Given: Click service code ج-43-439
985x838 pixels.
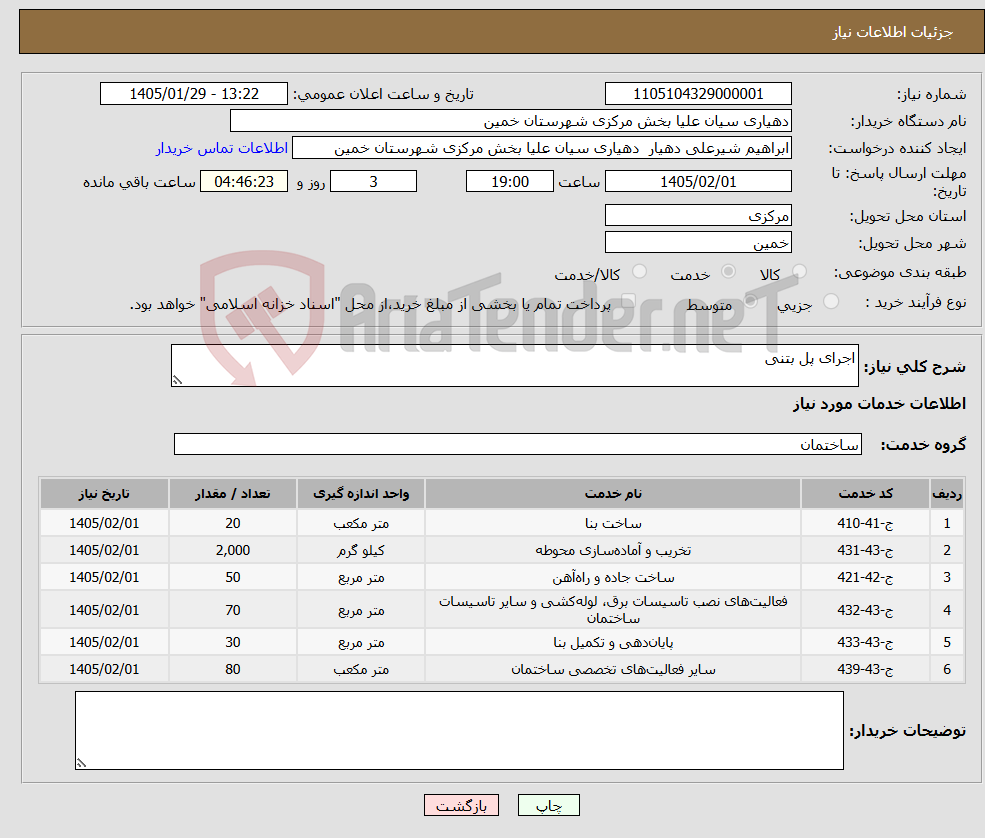Looking at the screenshot, I should coord(865,670).
